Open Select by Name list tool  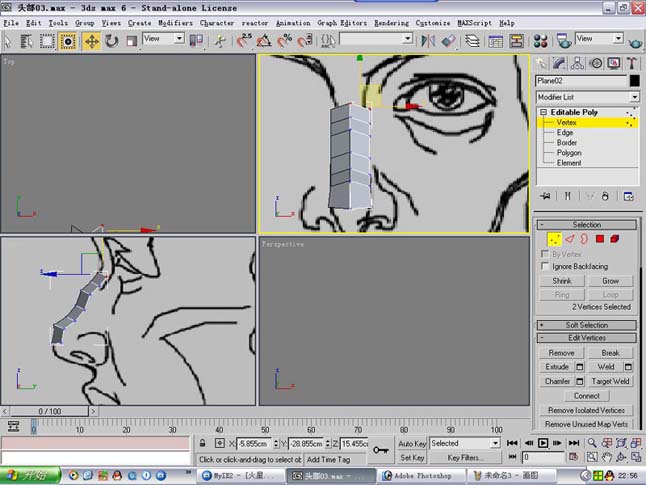pyautogui.click(x=26, y=41)
